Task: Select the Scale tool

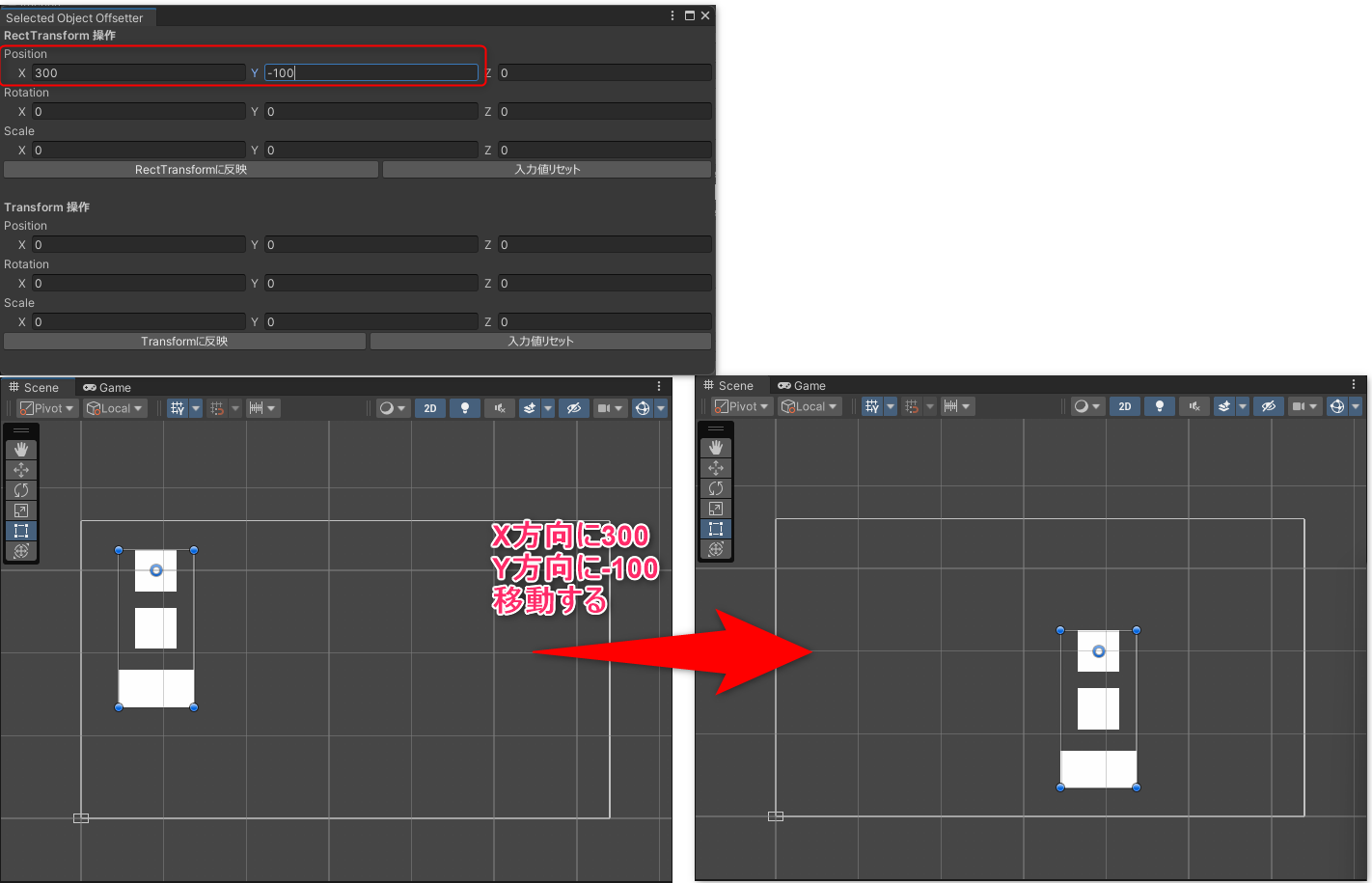Action: pyautogui.click(x=21, y=510)
